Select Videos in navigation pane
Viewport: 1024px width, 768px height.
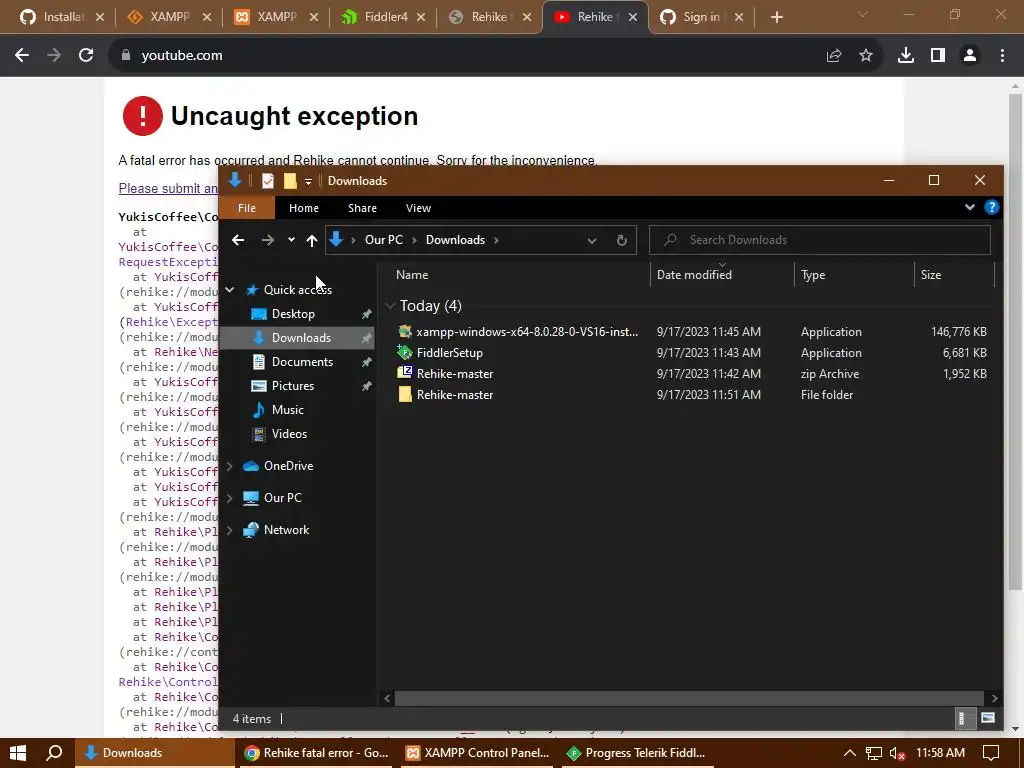coord(289,434)
